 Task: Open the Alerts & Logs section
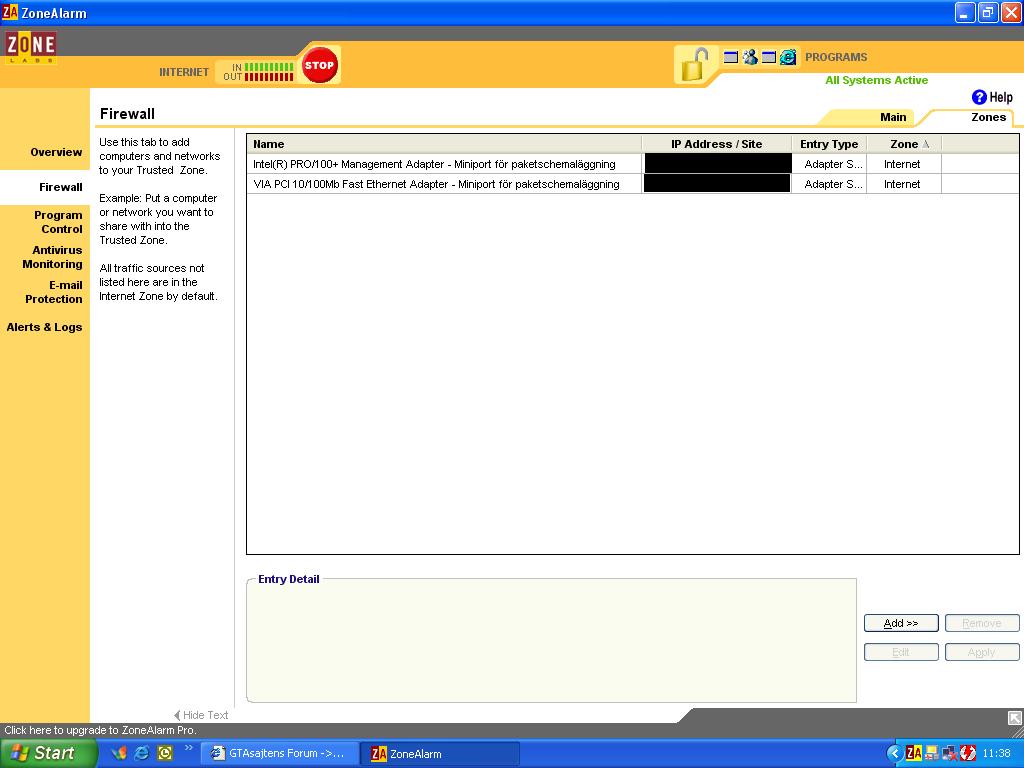click(44, 327)
